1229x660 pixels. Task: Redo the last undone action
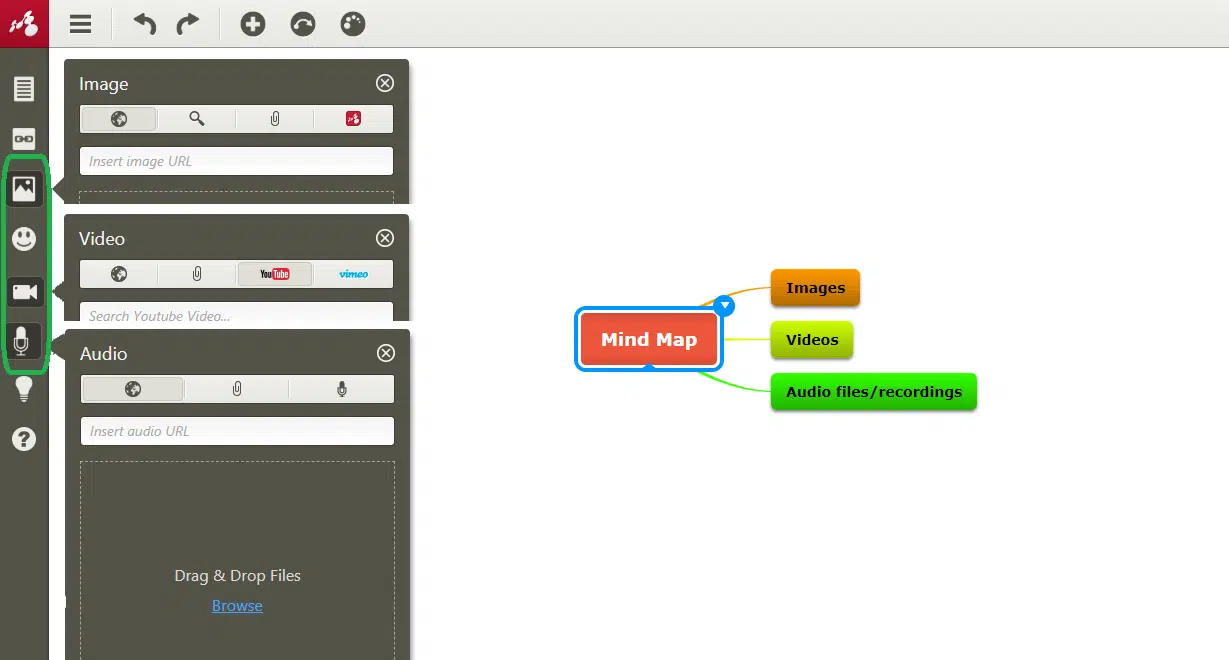pos(188,24)
